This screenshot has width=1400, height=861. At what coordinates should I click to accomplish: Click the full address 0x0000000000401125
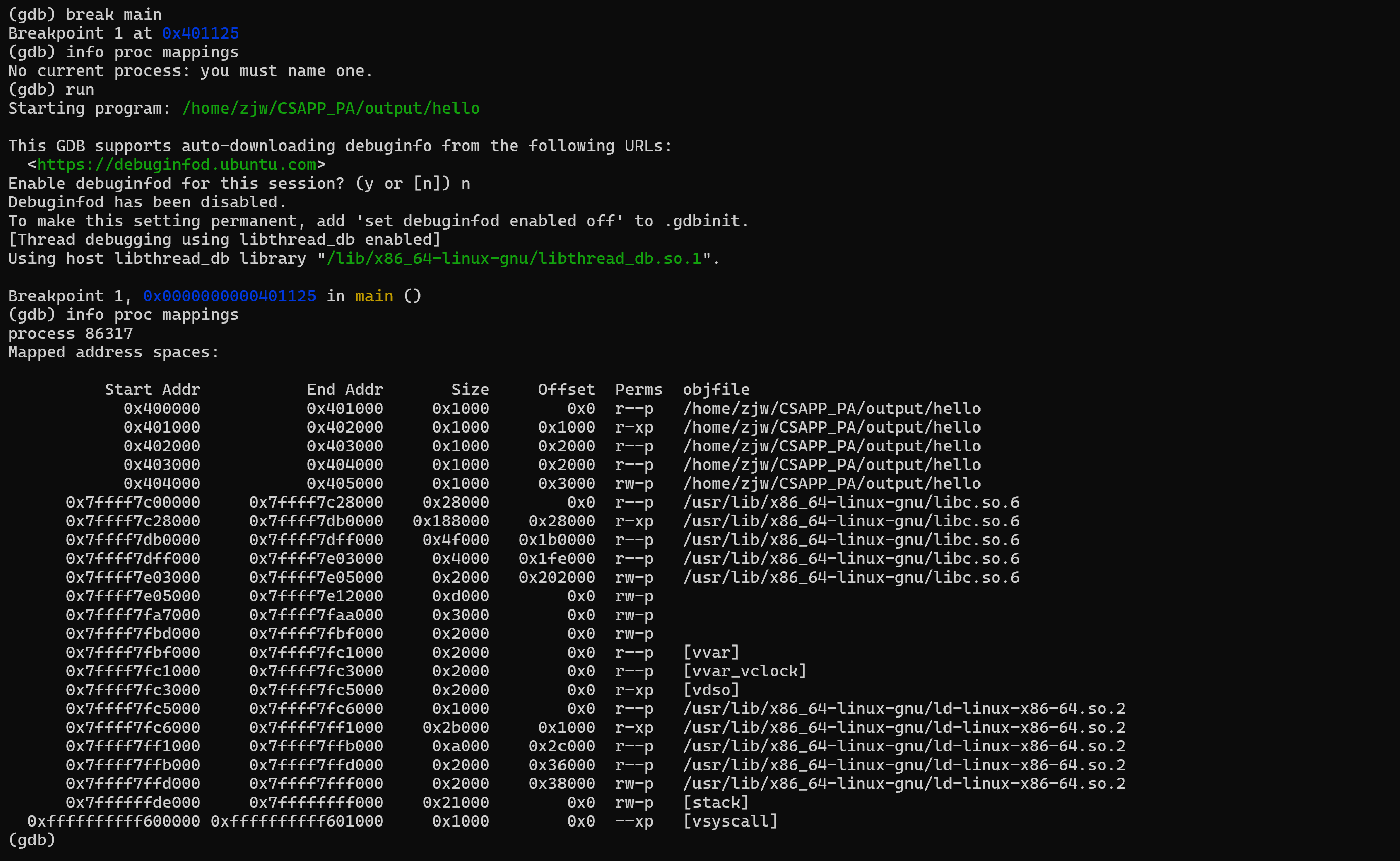(229, 296)
